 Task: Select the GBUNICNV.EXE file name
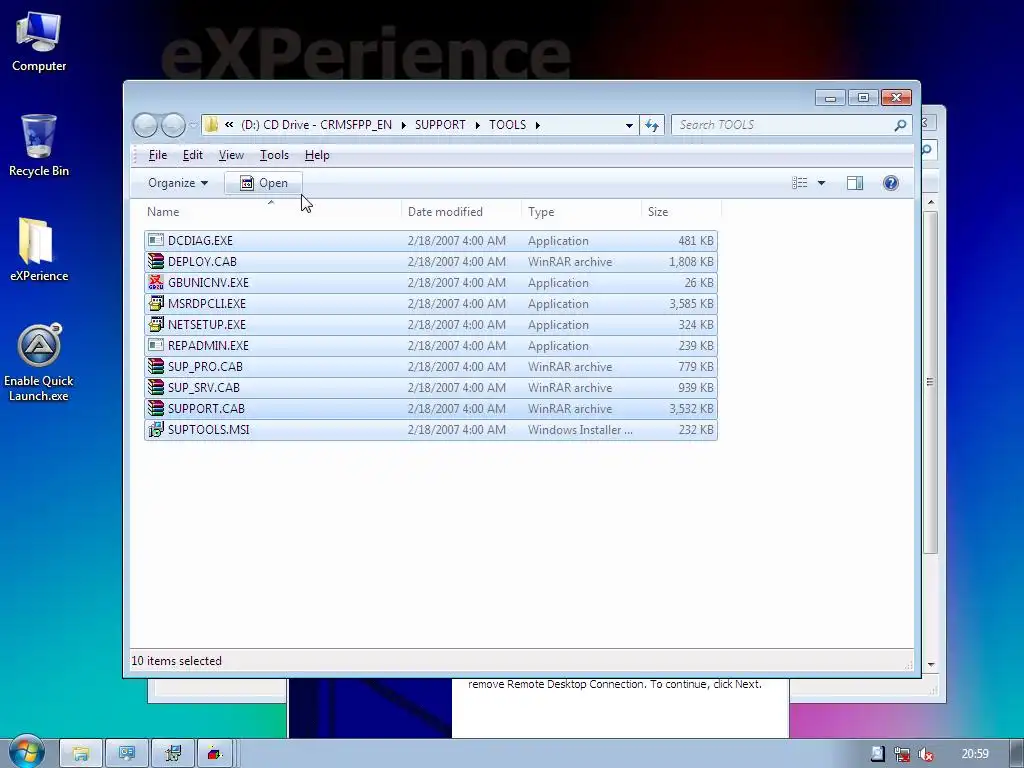tap(208, 282)
